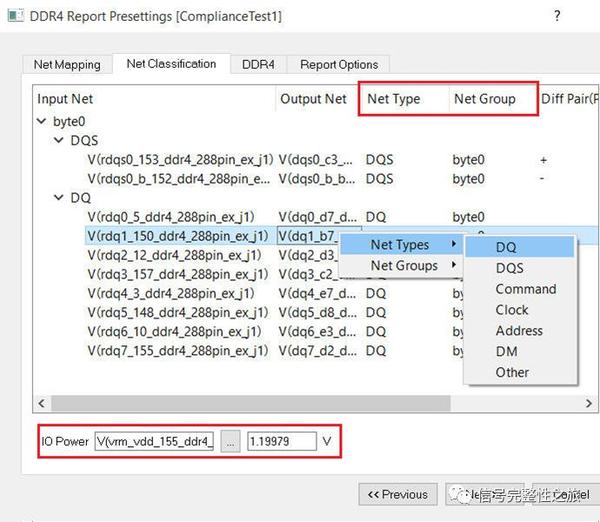The image size is (600, 522).
Task: Click the Net Type column header
Action: tap(394, 99)
